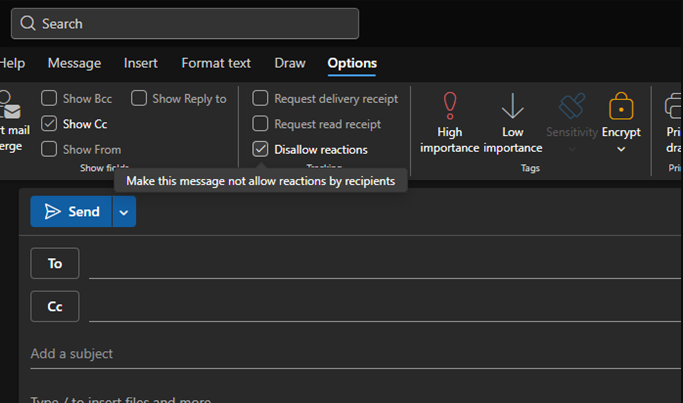The height and width of the screenshot is (403, 683).
Task: Click the Encrypt lock icon
Action: [621, 106]
